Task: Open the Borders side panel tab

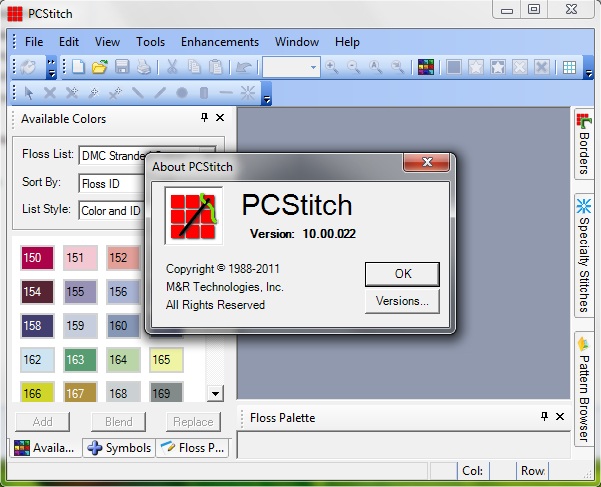Action: coord(584,144)
